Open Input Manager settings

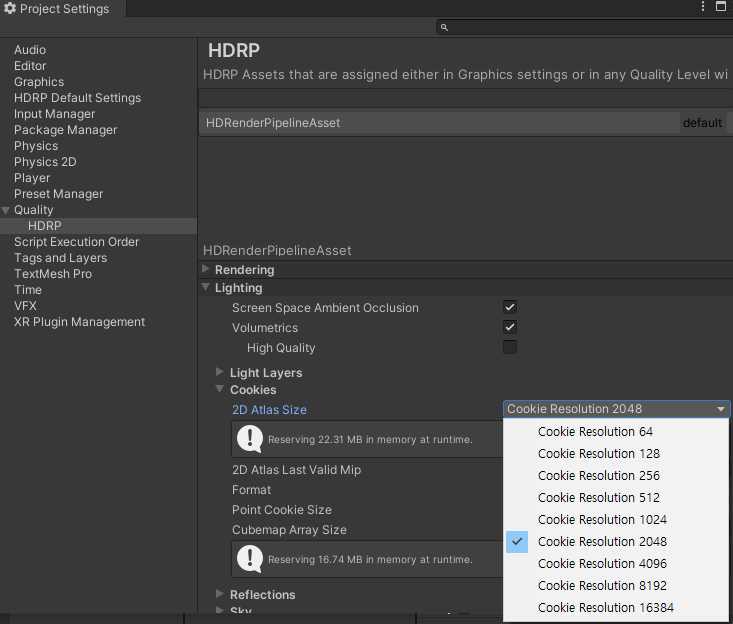coord(54,114)
